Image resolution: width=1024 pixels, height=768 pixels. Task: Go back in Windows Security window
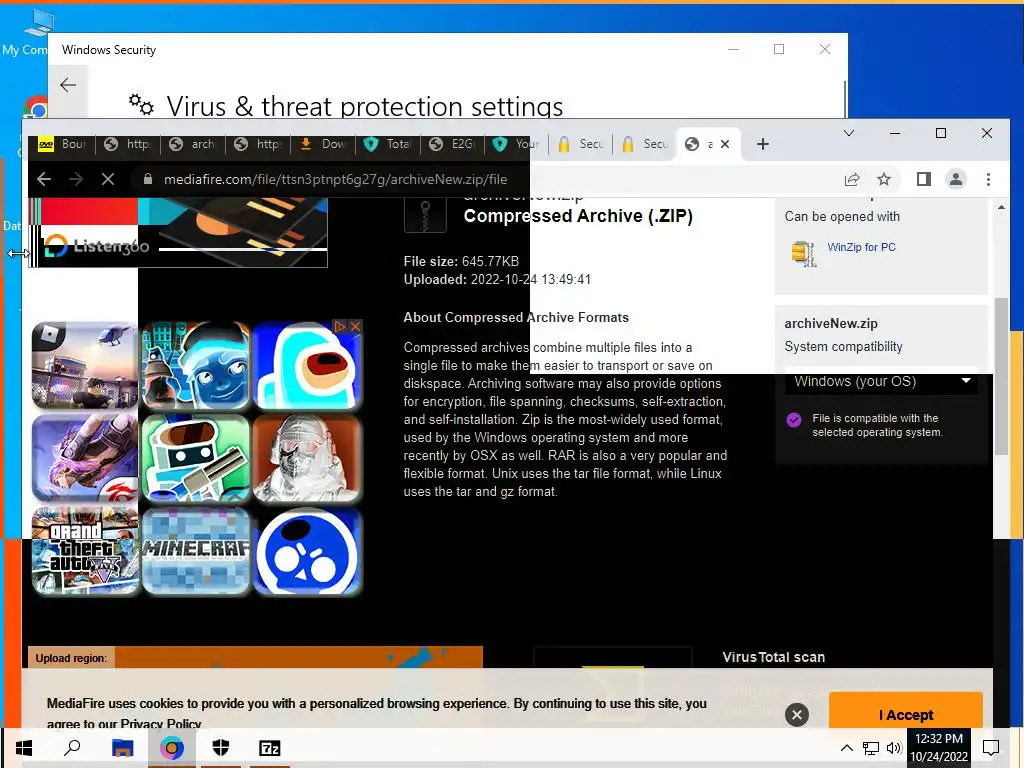(68, 85)
